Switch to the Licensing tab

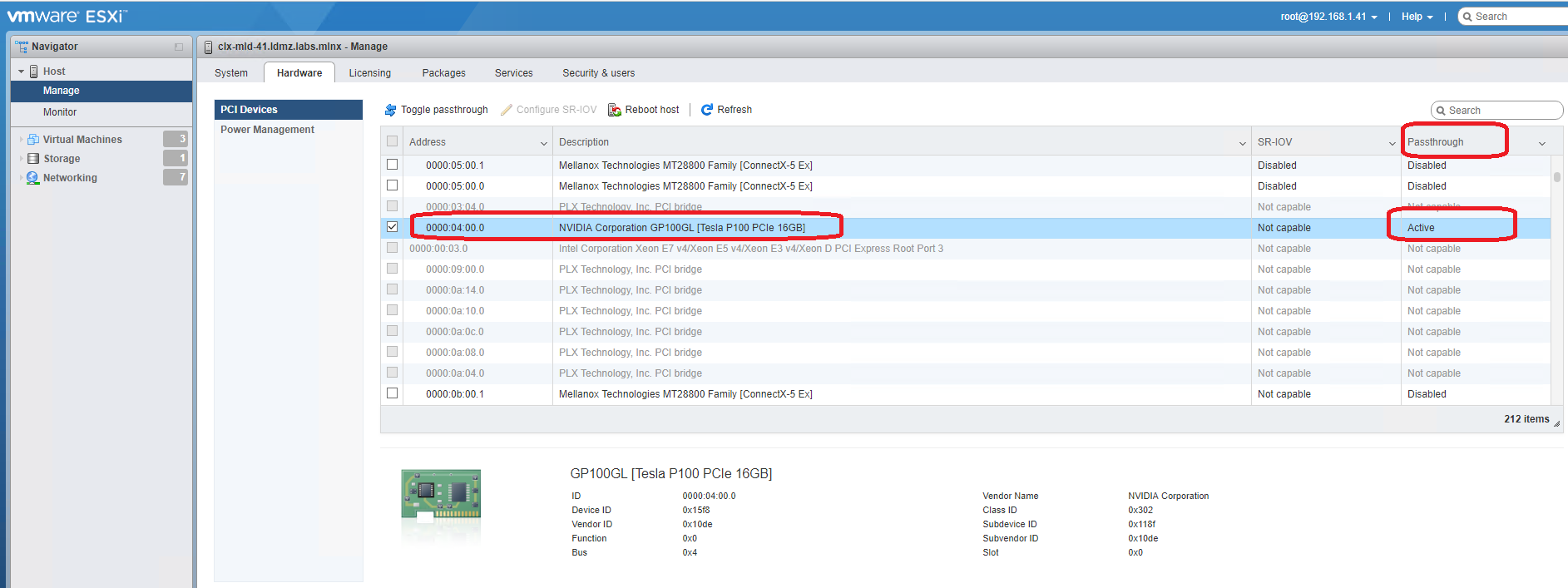click(369, 73)
